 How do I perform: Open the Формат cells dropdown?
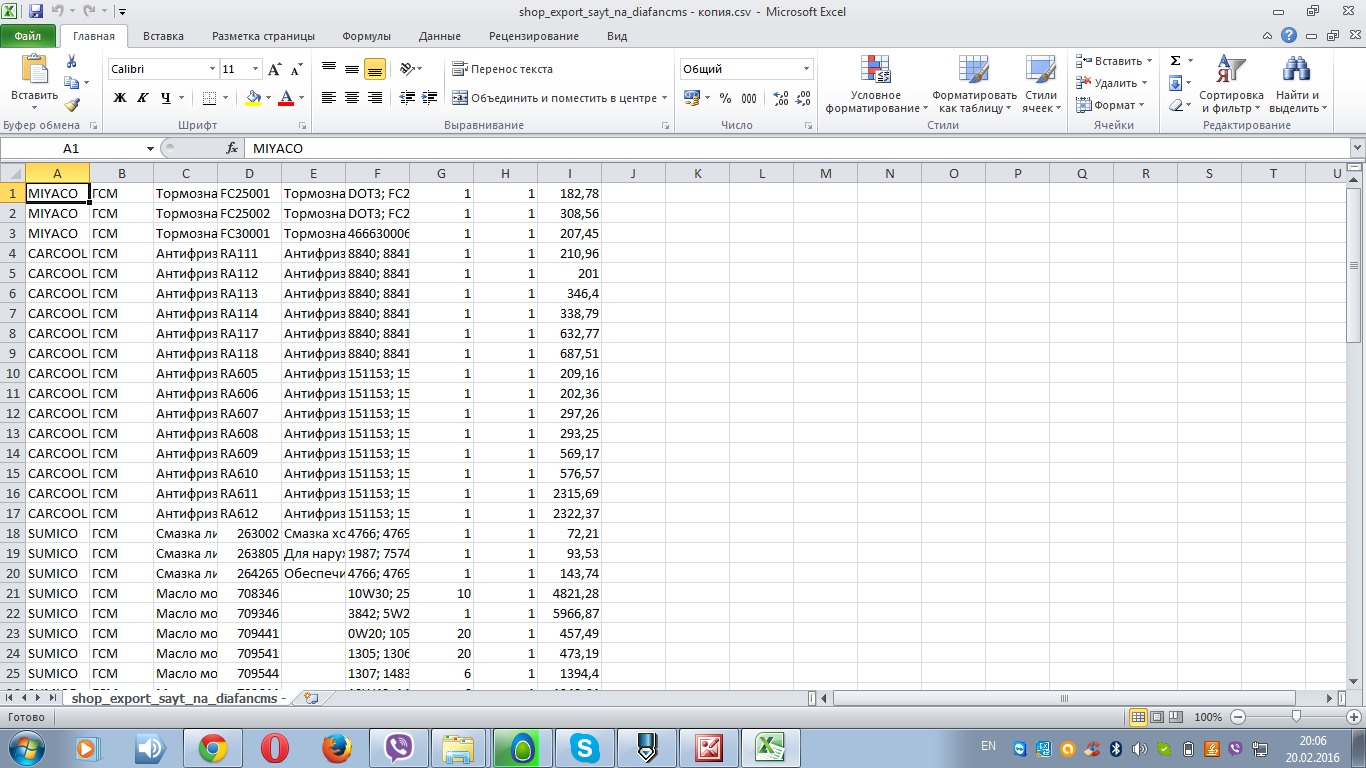1110,105
